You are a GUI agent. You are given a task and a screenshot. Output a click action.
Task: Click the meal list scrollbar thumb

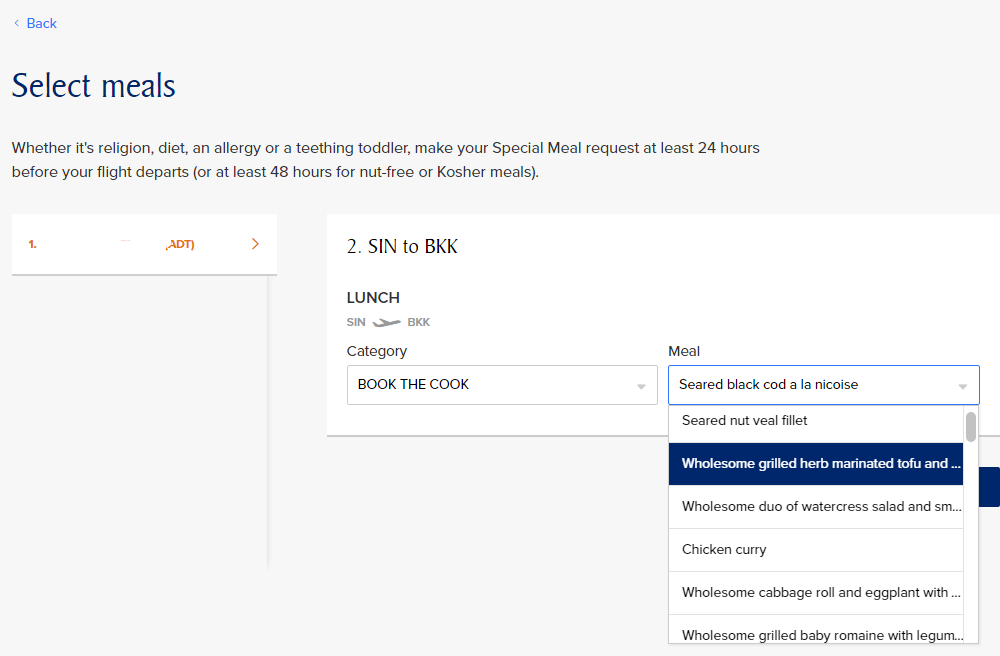coord(971,427)
